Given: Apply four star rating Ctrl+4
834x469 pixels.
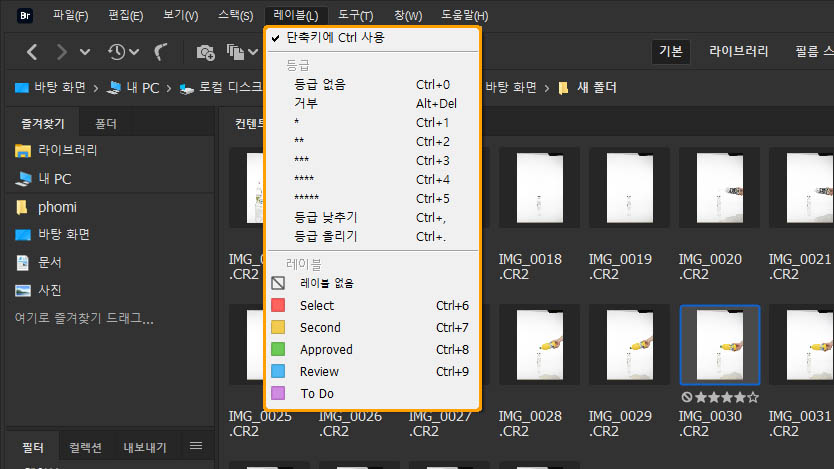Looking at the screenshot, I should [372, 180].
